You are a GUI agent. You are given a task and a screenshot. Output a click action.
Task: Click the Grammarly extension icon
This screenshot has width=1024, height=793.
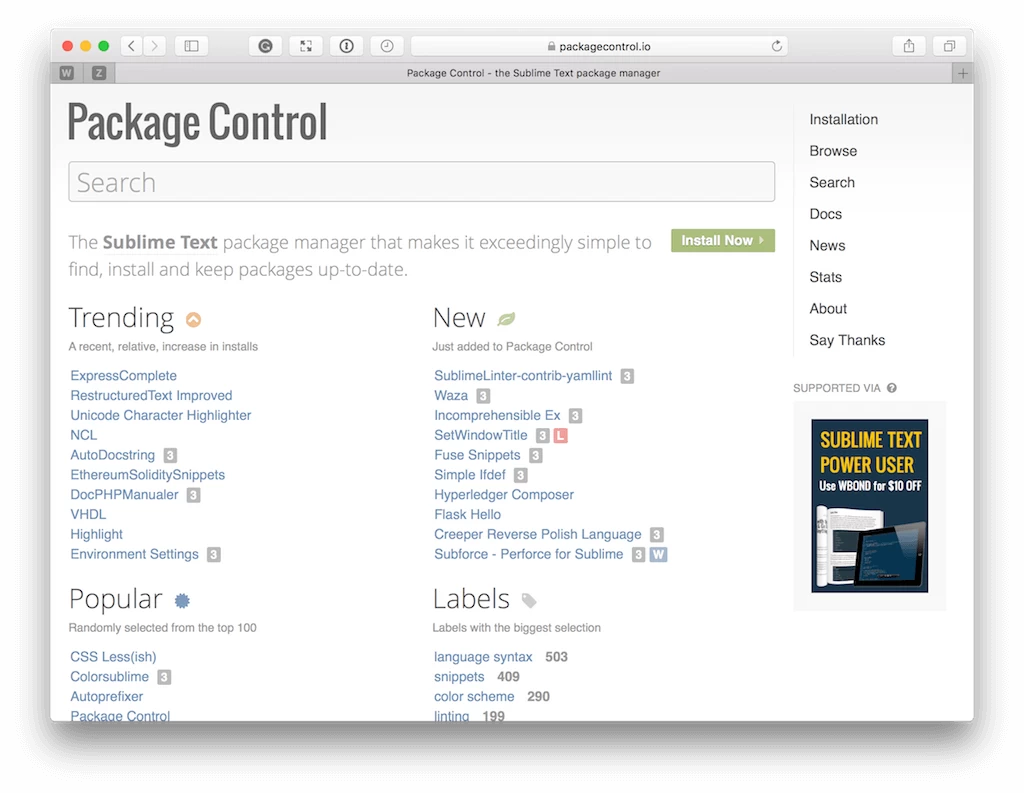(266, 46)
